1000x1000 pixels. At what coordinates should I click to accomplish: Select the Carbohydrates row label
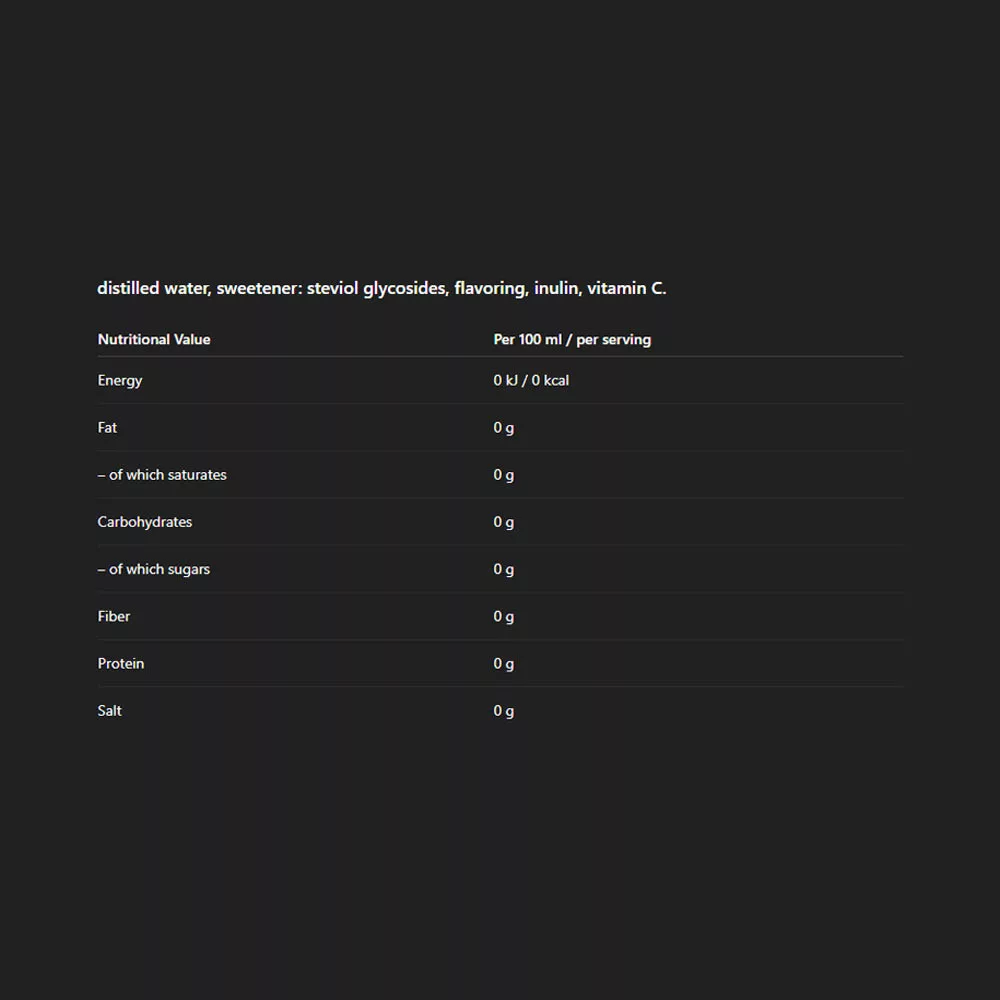pyautogui.click(x=145, y=522)
